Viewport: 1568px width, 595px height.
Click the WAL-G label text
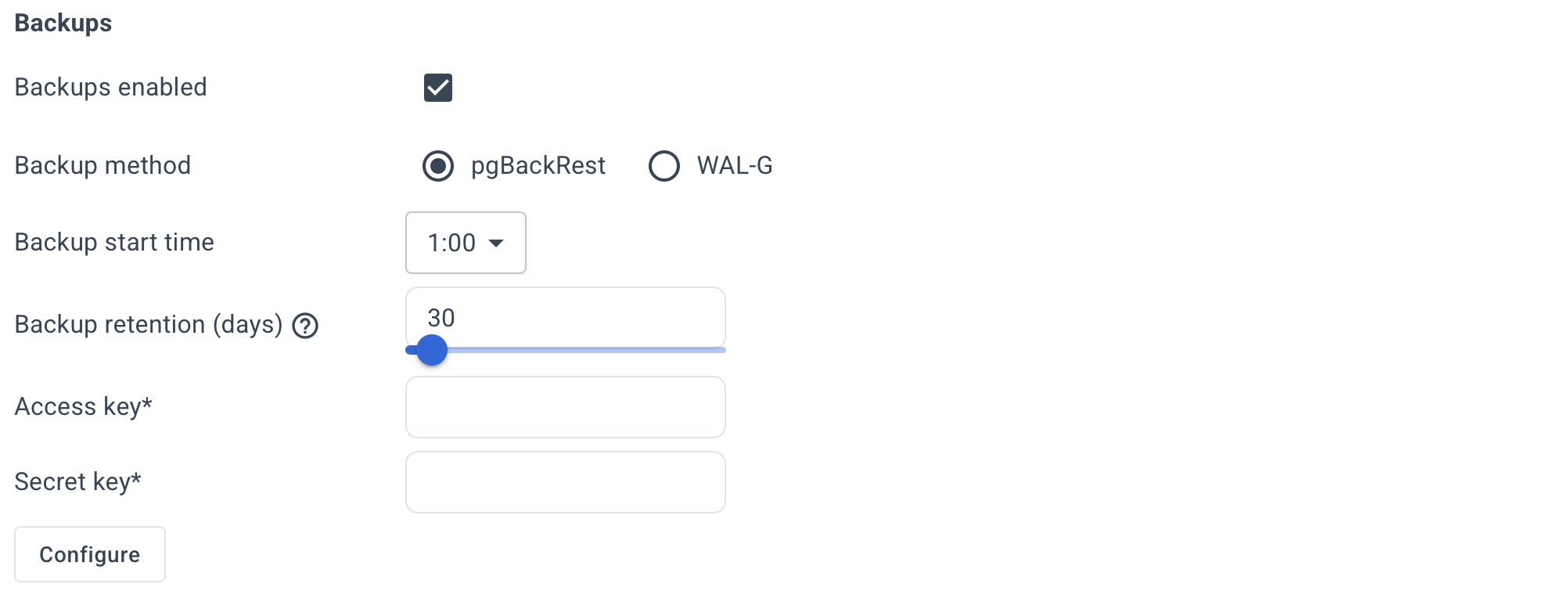(x=735, y=166)
